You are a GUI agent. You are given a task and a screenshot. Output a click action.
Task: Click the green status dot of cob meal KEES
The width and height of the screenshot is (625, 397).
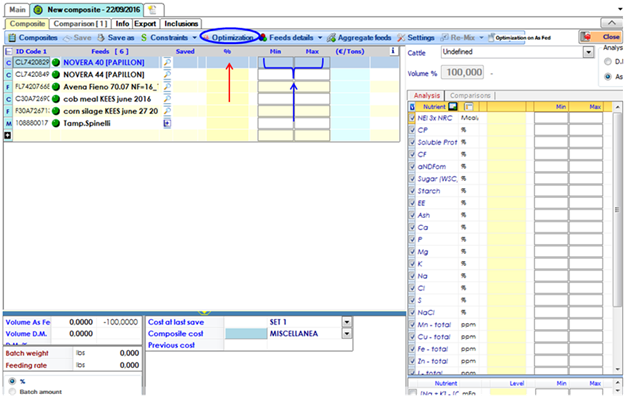click(x=56, y=99)
